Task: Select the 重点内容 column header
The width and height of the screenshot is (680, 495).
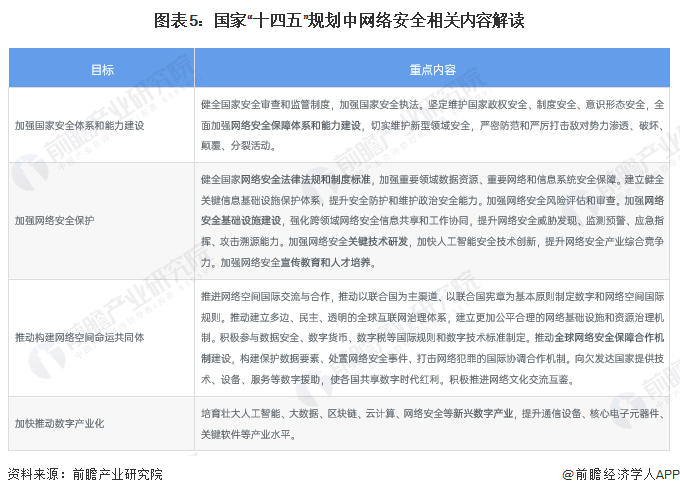Action: (x=432, y=70)
